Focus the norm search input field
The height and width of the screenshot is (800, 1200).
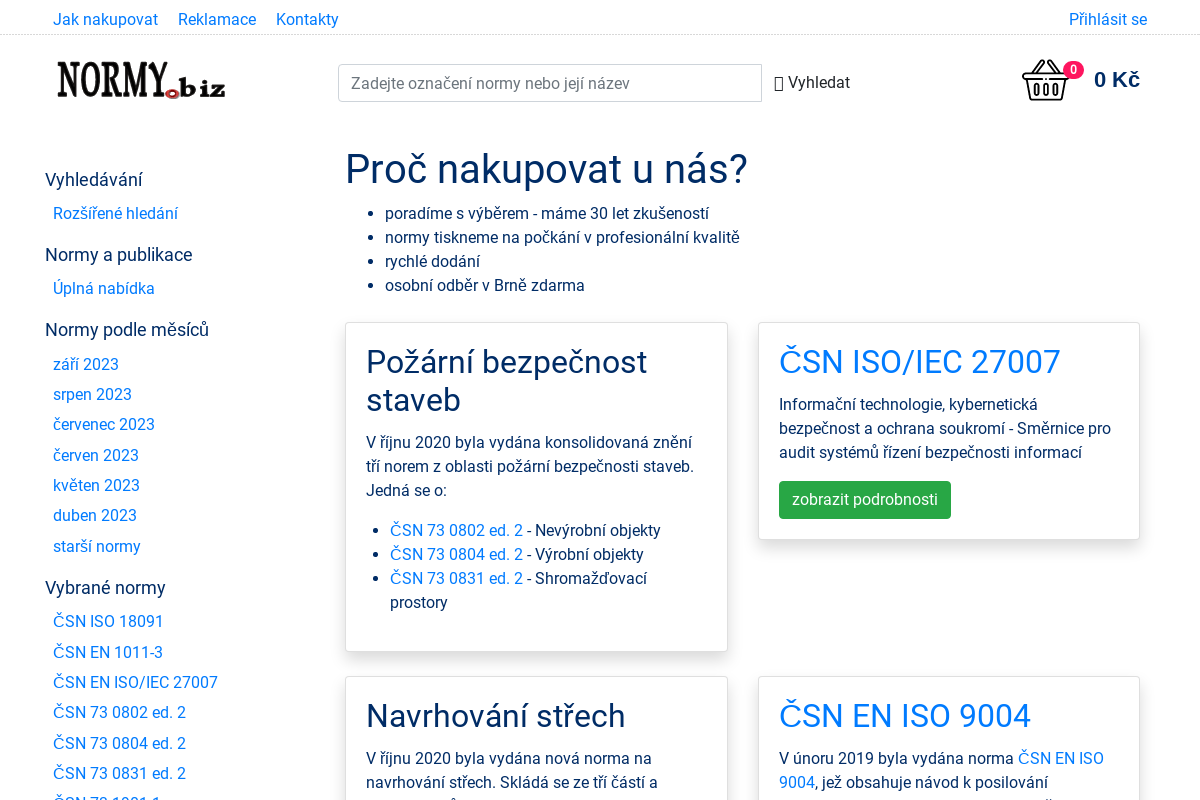pos(550,83)
